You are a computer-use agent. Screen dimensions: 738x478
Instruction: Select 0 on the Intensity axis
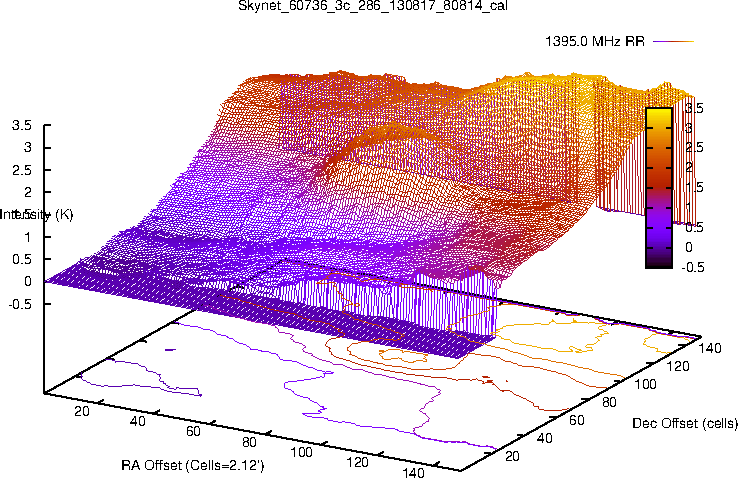[x=28, y=282]
